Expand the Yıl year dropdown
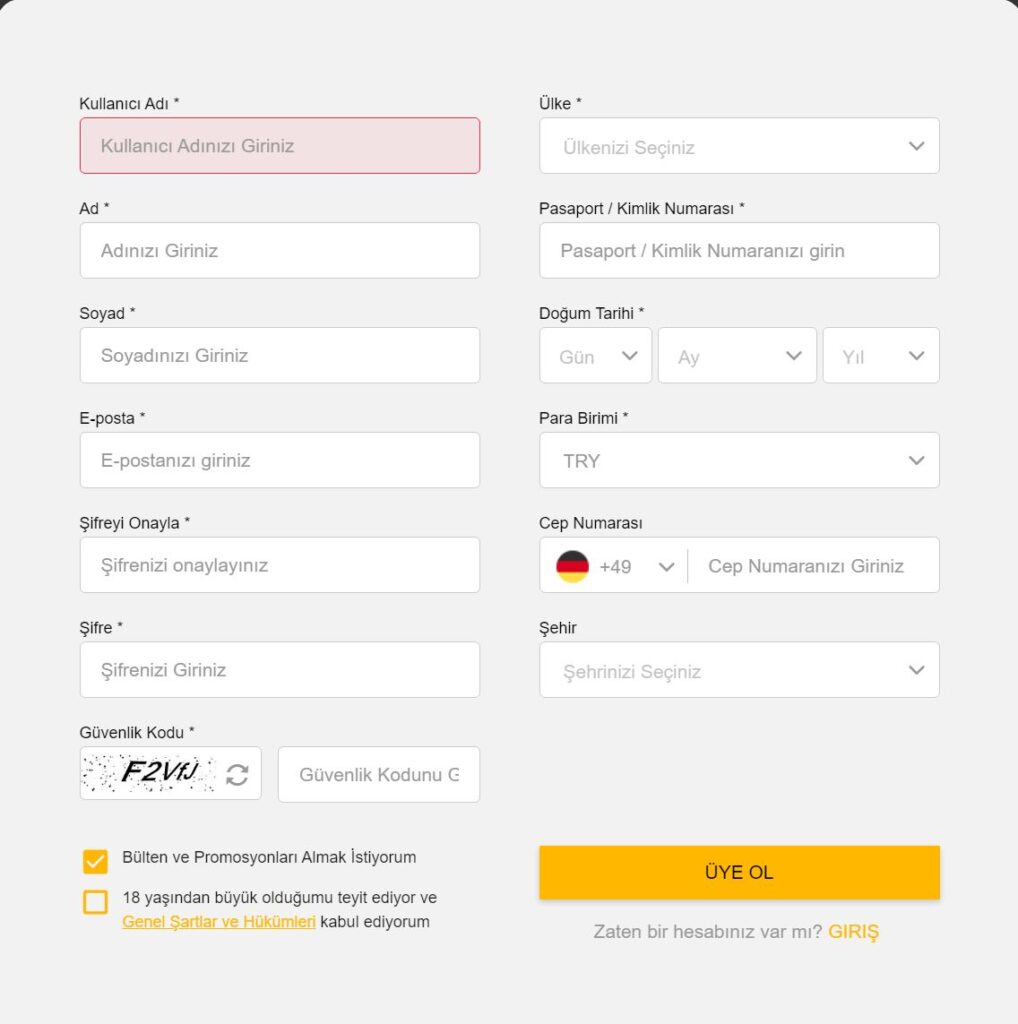1018x1024 pixels. click(x=880, y=356)
